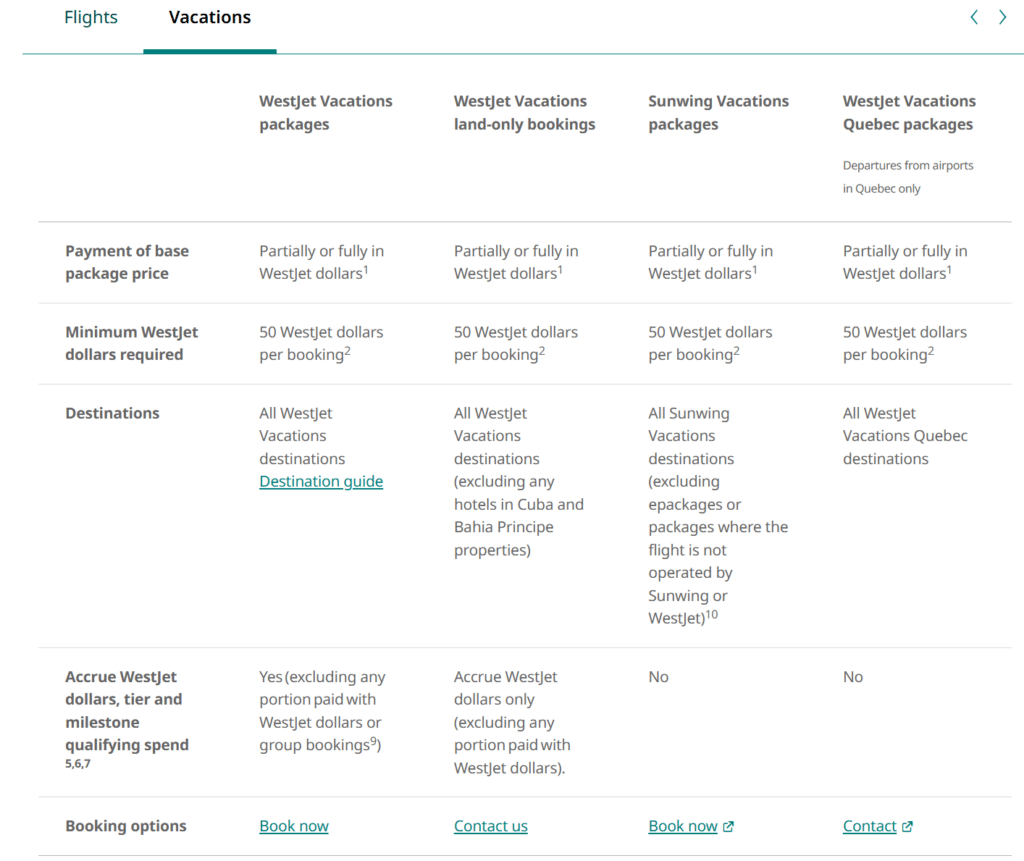1024x861 pixels.
Task: Select the Vacations tab
Action: [x=210, y=18]
